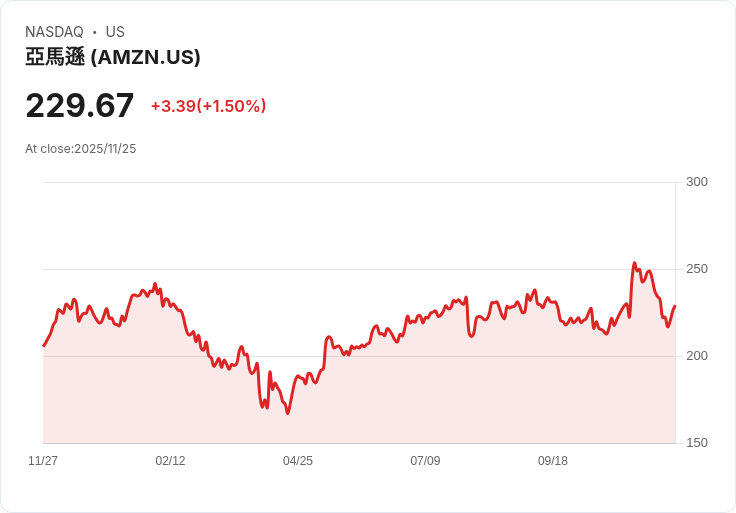736x513 pixels.
Task: Select the 07/09 date on x-axis
Action: pos(425,461)
